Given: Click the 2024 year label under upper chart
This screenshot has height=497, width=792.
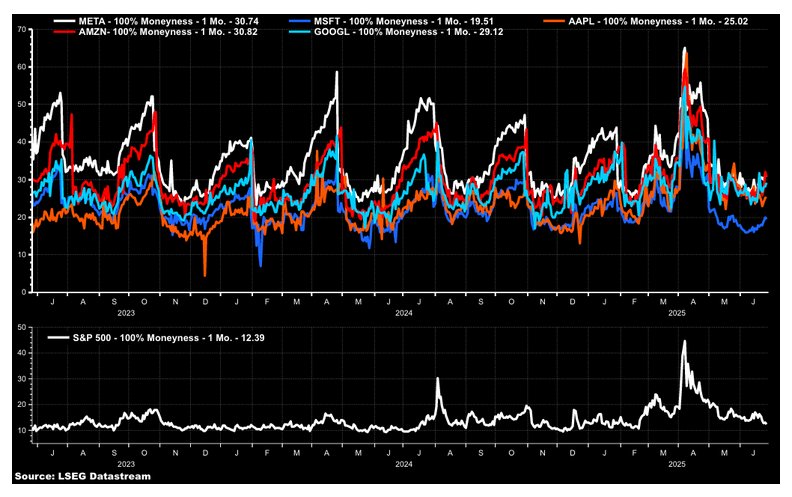Looking at the screenshot, I should tap(404, 313).
